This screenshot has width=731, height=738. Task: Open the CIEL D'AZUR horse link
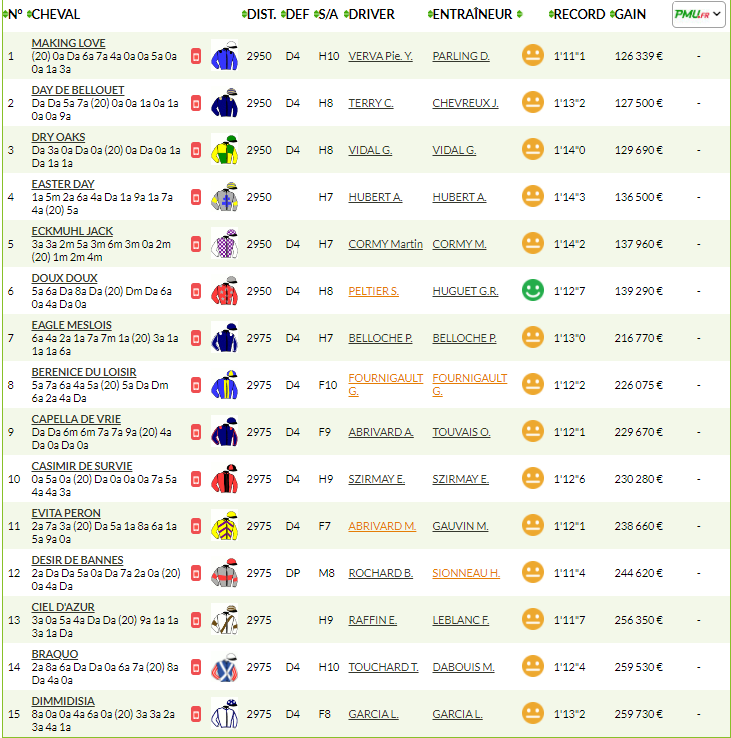[x=63, y=607]
